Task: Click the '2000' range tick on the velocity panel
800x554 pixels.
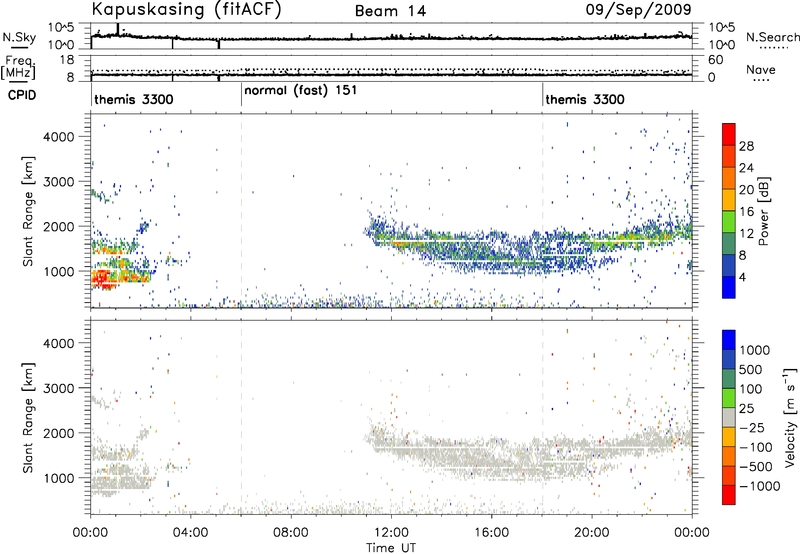Action: point(58,433)
